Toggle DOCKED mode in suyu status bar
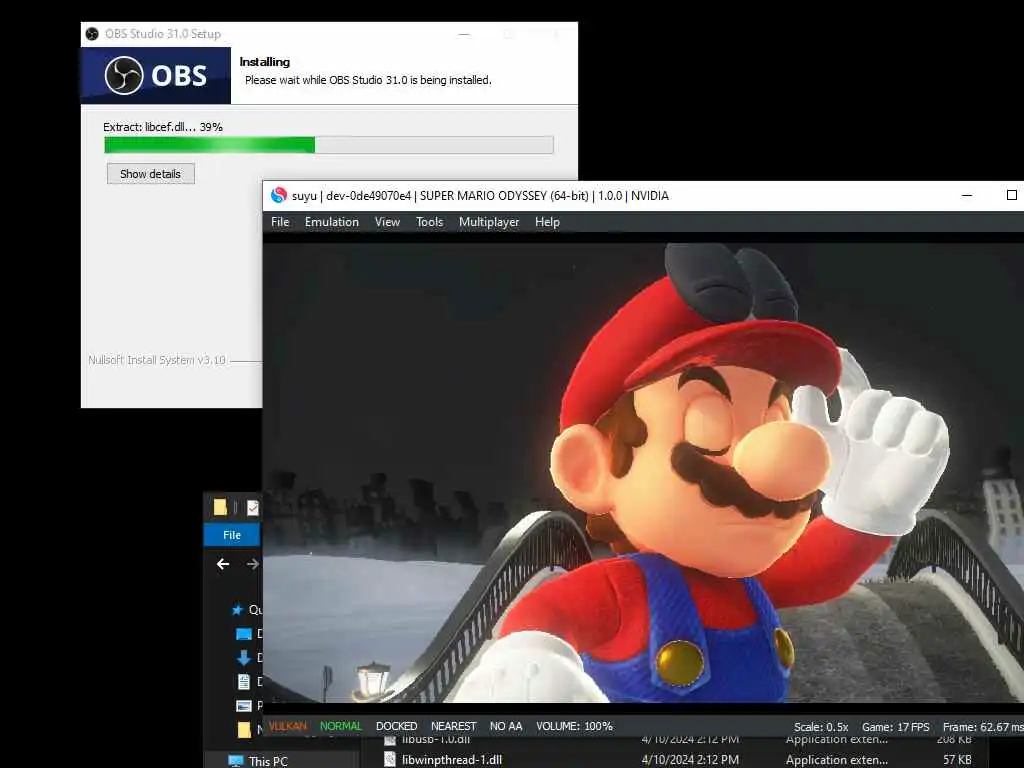Image resolution: width=1024 pixels, height=768 pixels. point(396,726)
